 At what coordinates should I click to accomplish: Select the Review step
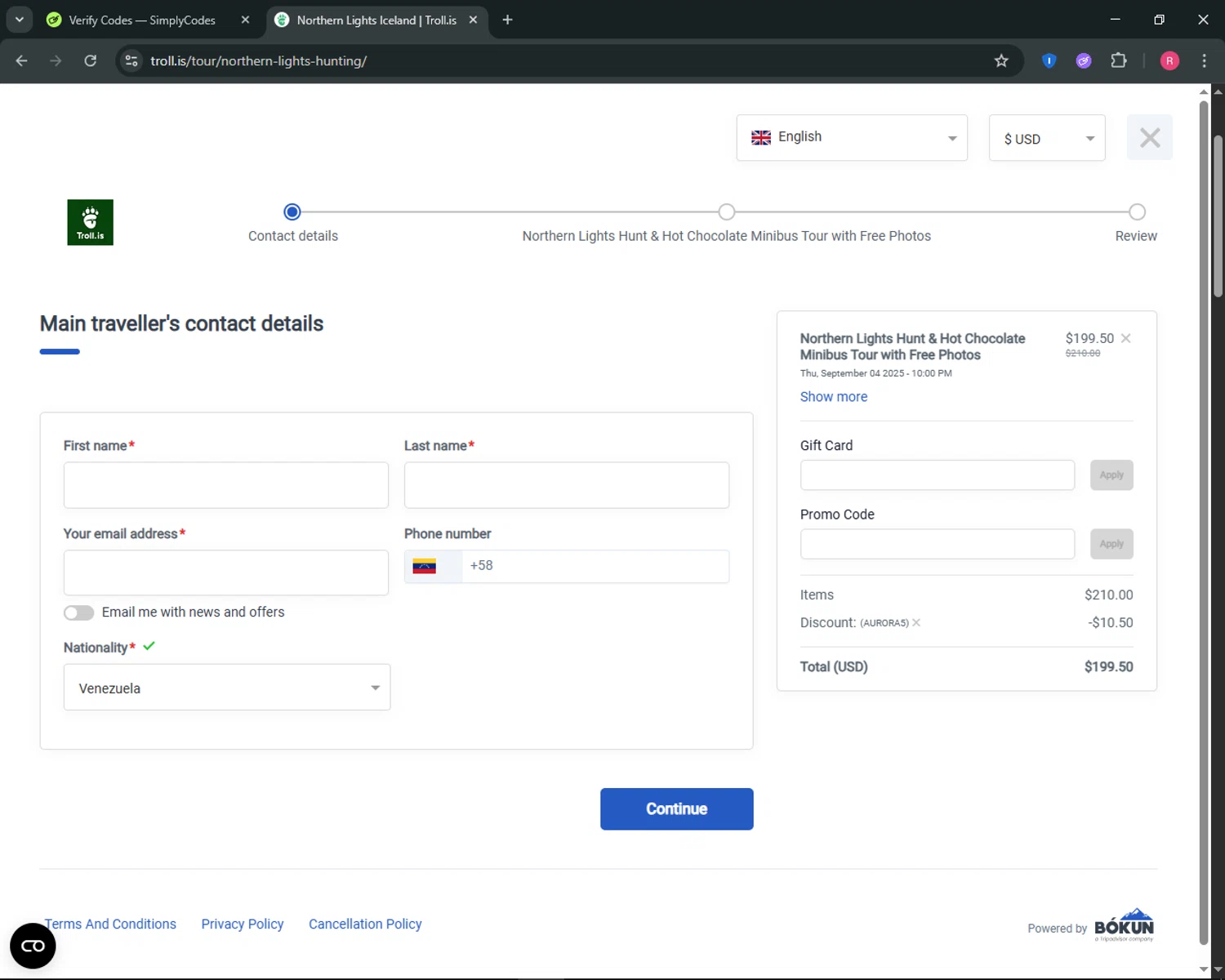(x=1137, y=212)
